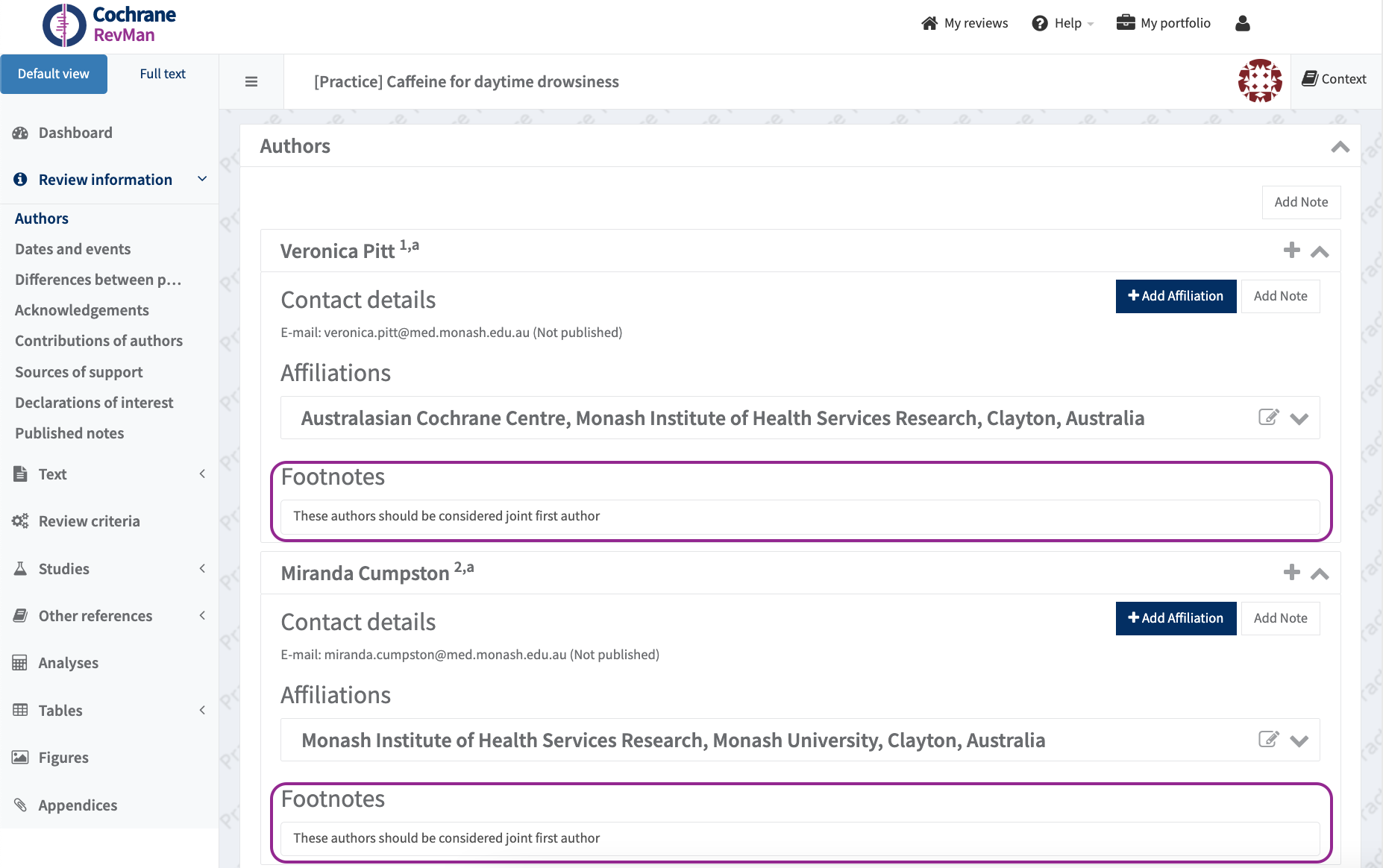Screen dimensions: 1383x868
Task: Add an affiliation for Veronica Pitt
Action: 1176,296
